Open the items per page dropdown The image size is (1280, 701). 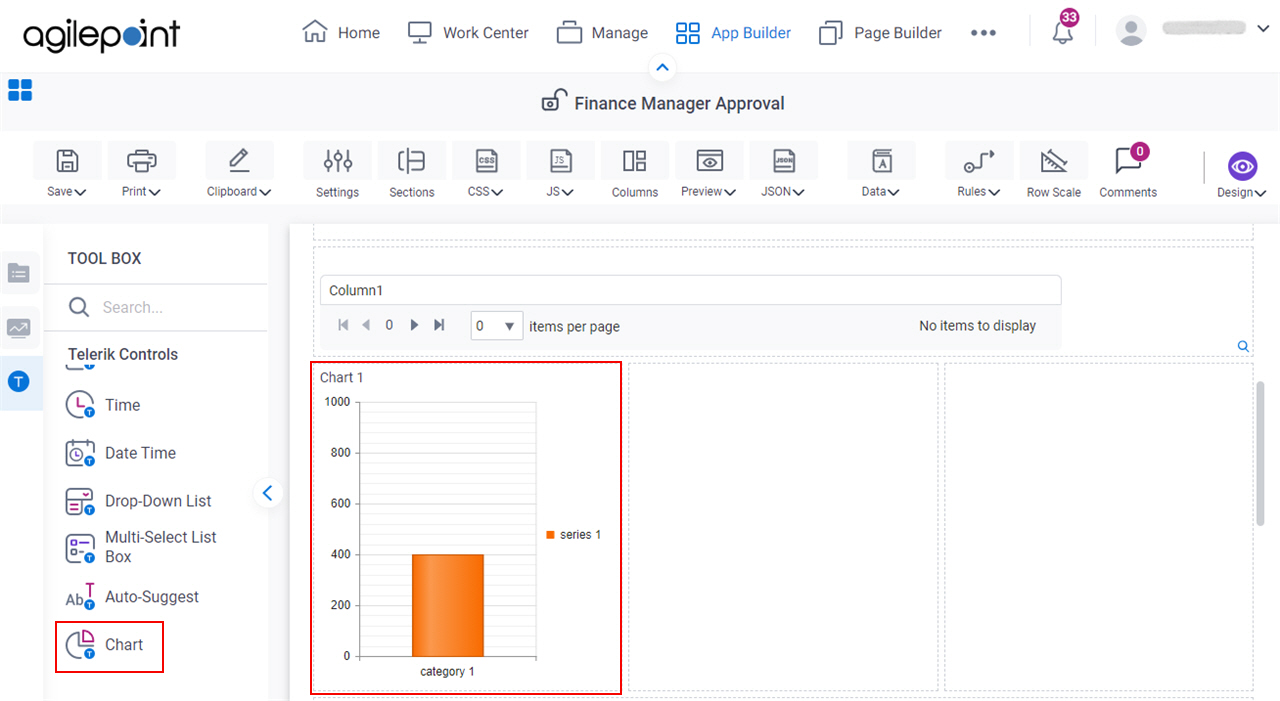(497, 326)
